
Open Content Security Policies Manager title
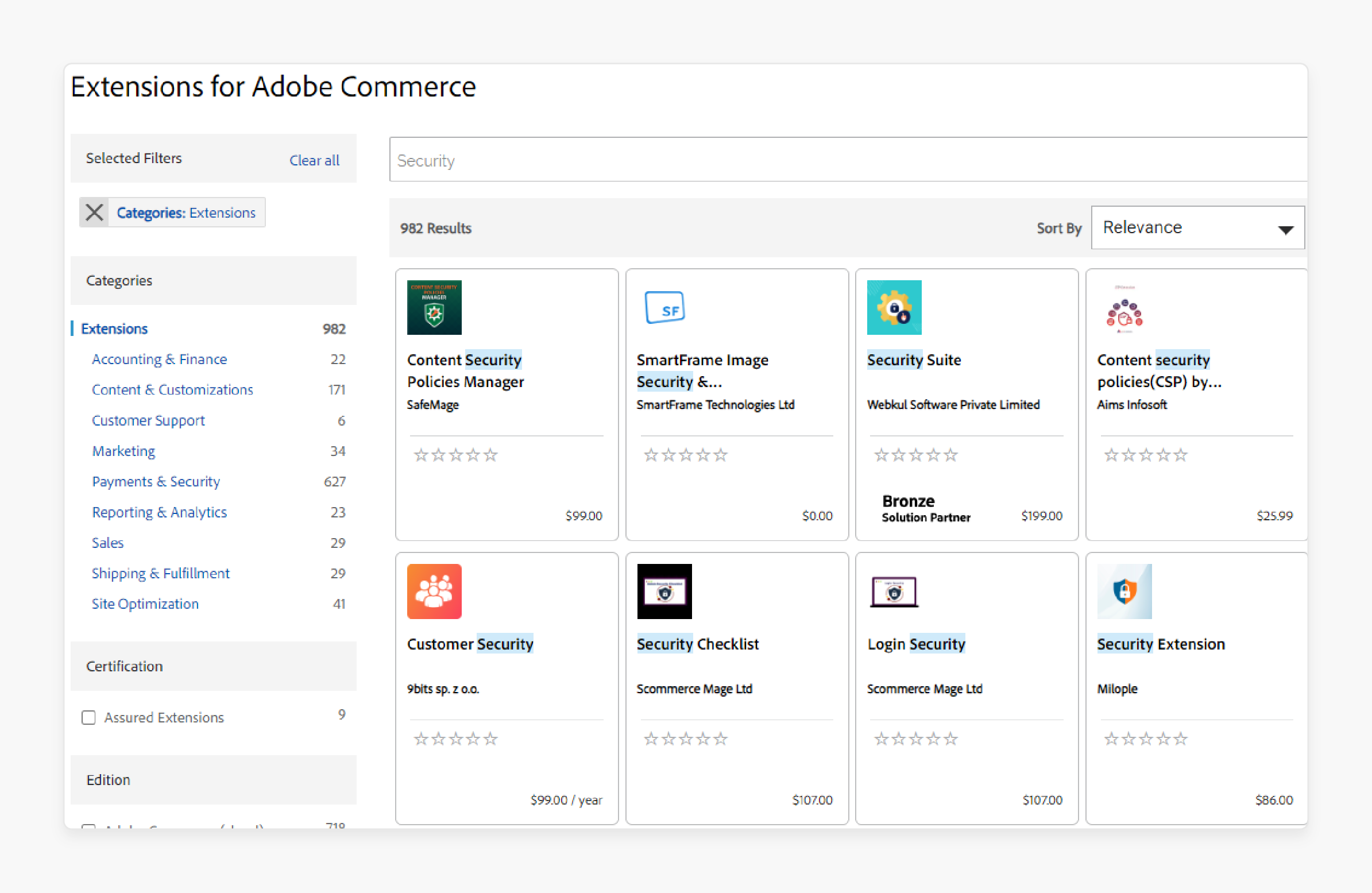tap(465, 370)
